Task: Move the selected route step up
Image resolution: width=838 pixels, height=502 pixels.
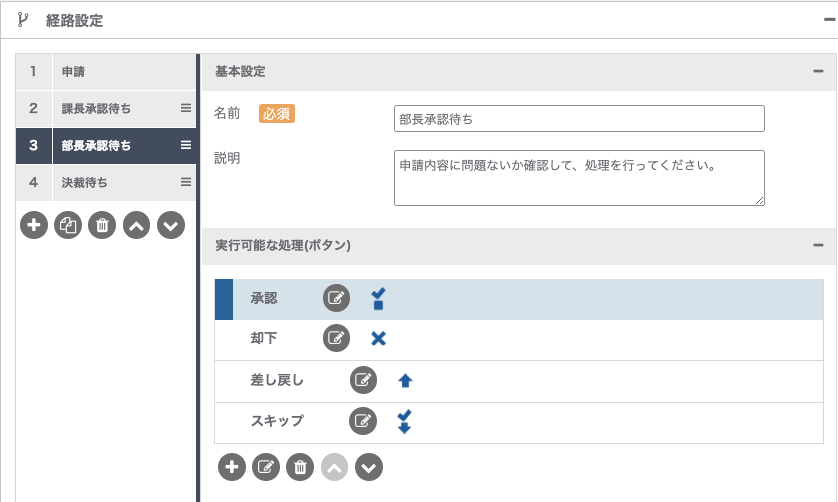Action: coord(136,225)
